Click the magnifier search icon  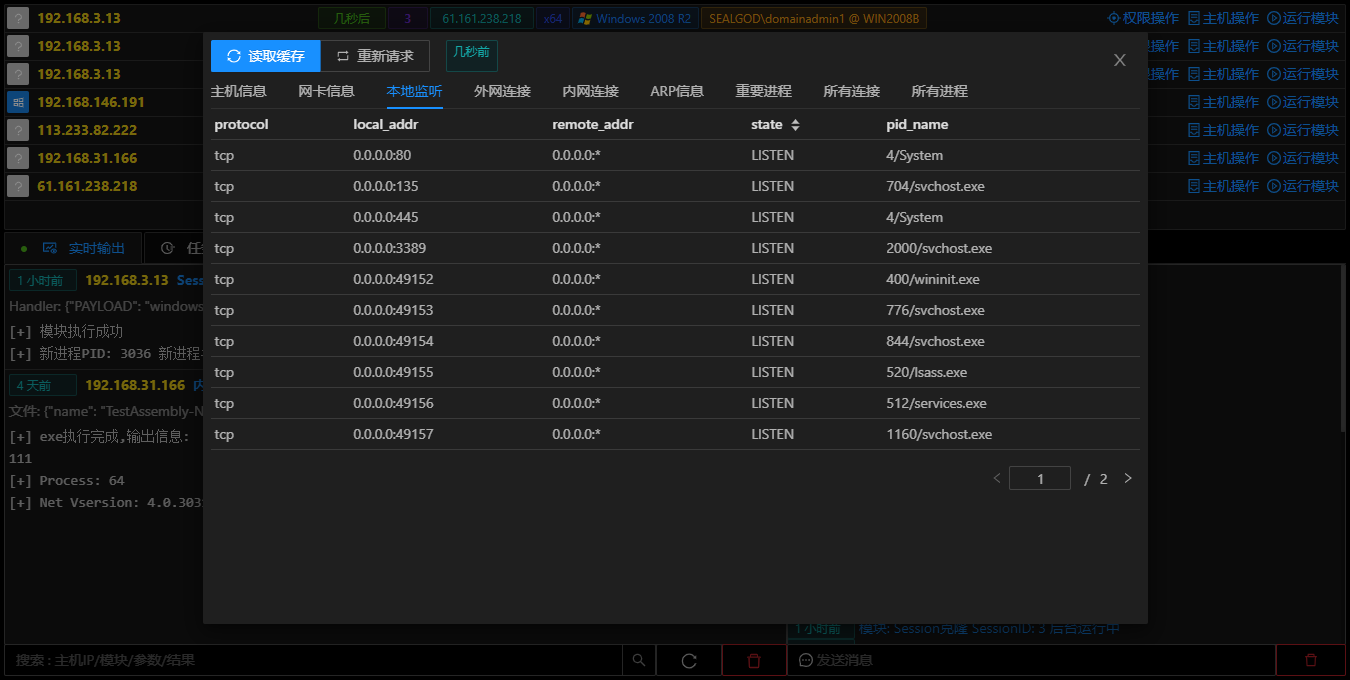click(639, 660)
